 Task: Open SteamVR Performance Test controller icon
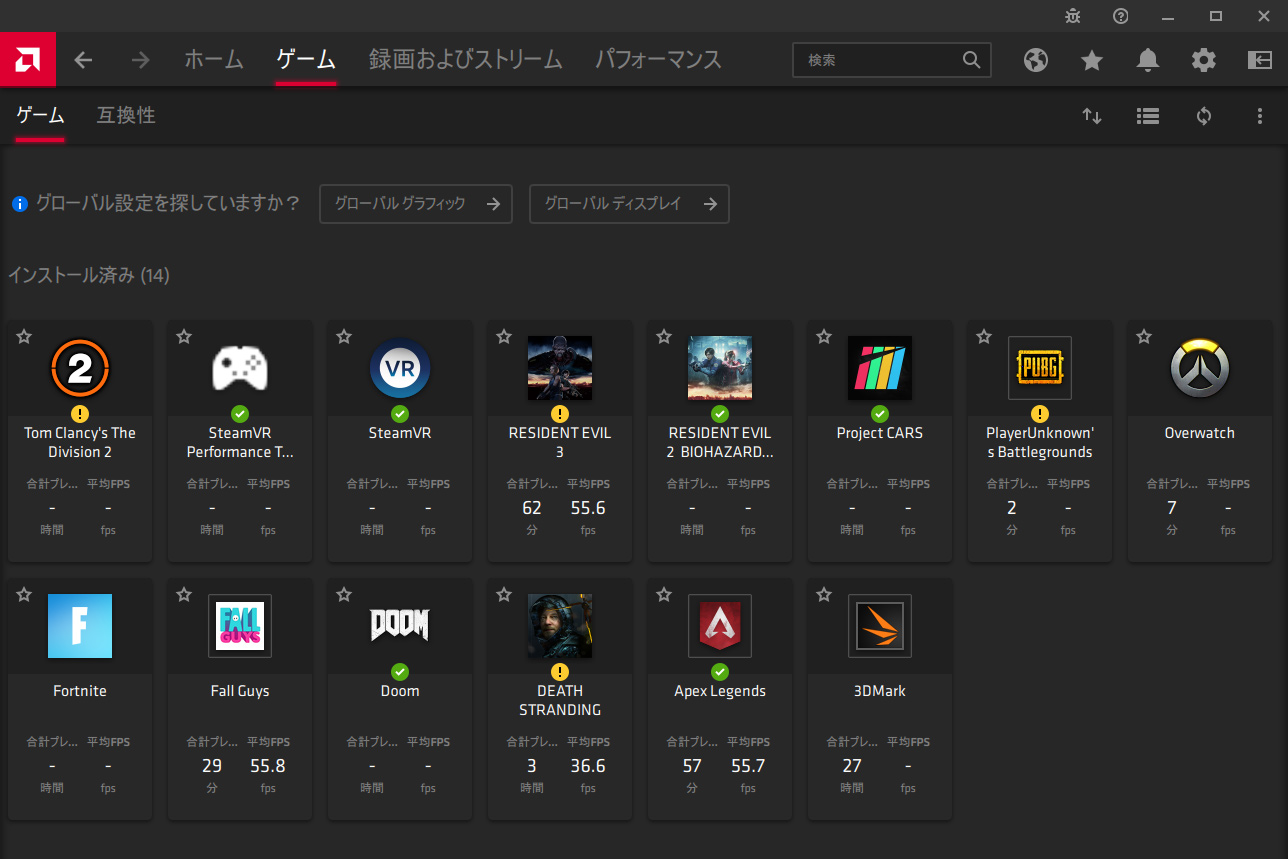(x=240, y=368)
